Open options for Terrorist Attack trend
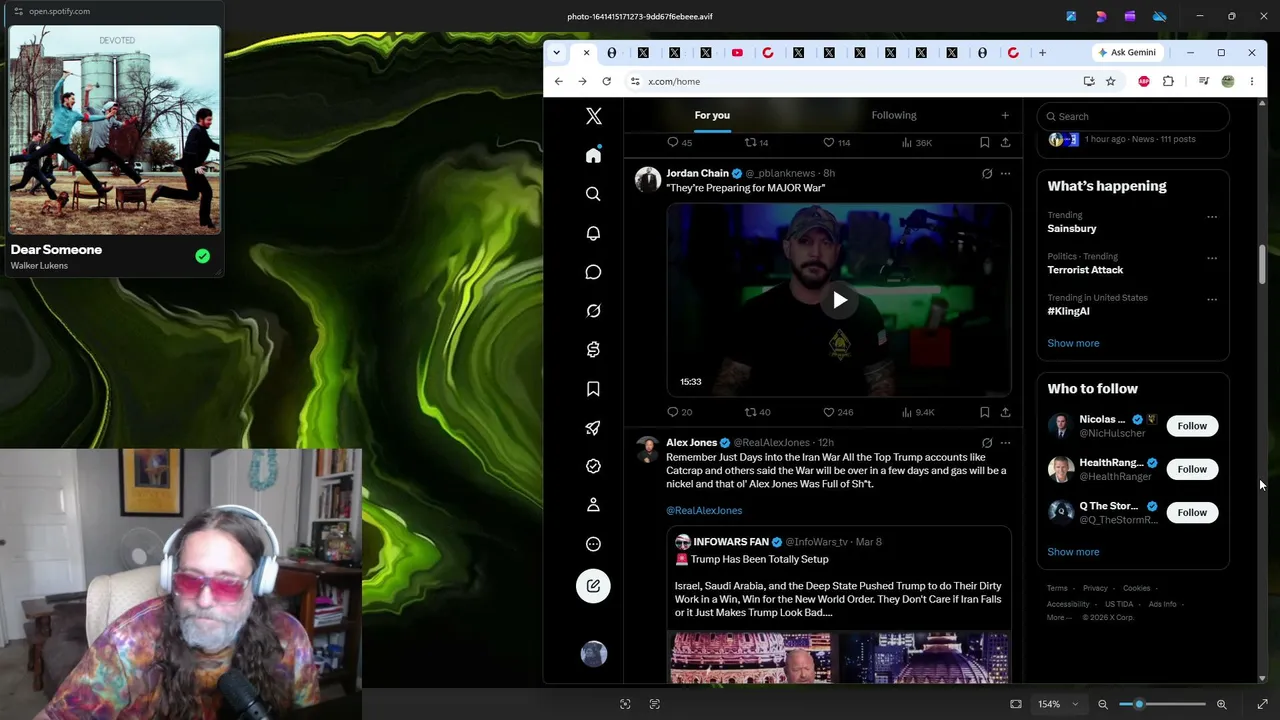Viewport: 1280px width, 720px height. (x=1212, y=258)
